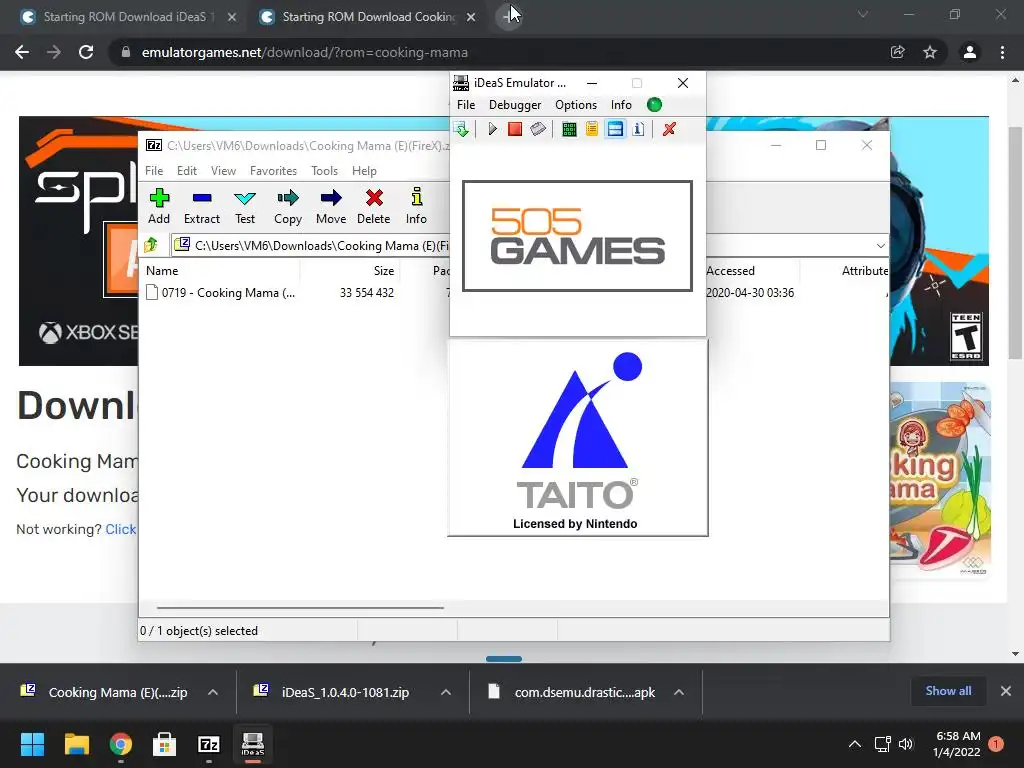Click the info document icon in iDeaS toolbar
The image size is (1024, 768).
(639, 129)
